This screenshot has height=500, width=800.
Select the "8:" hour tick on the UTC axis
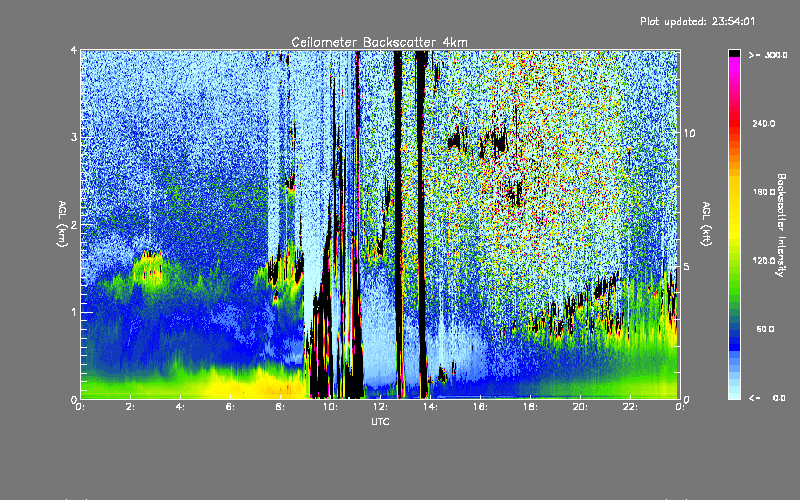point(280,407)
